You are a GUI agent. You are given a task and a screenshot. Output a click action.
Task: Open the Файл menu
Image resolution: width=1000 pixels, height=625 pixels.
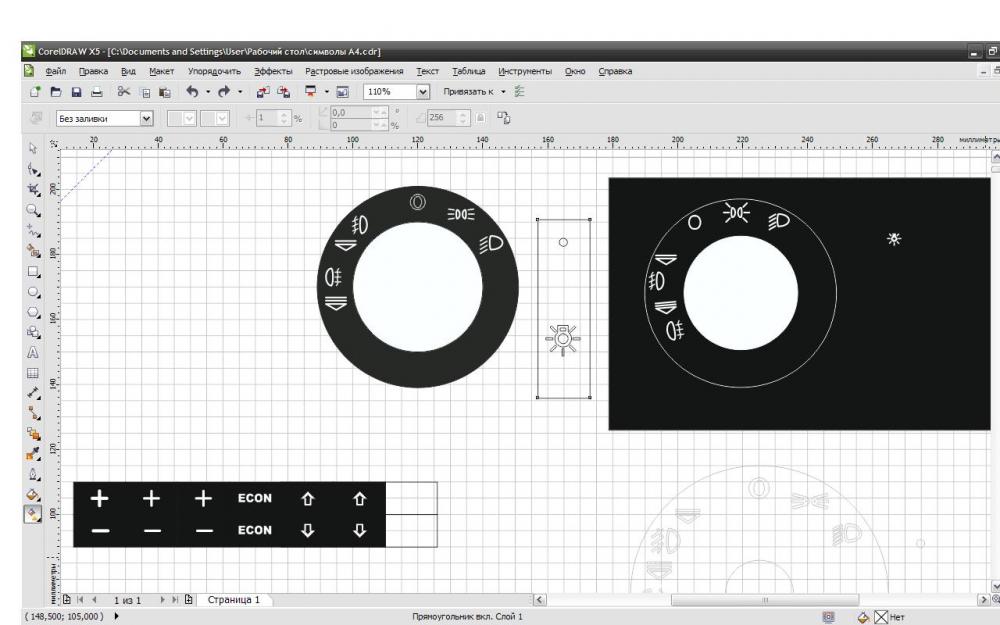point(56,71)
